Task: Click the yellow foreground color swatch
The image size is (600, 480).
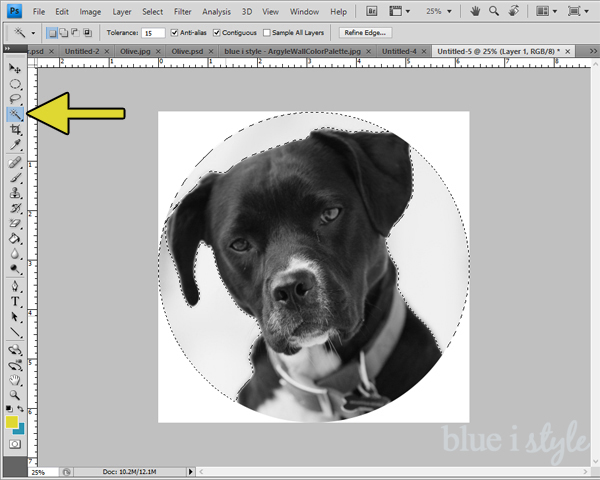Action: [x=12, y=422]
